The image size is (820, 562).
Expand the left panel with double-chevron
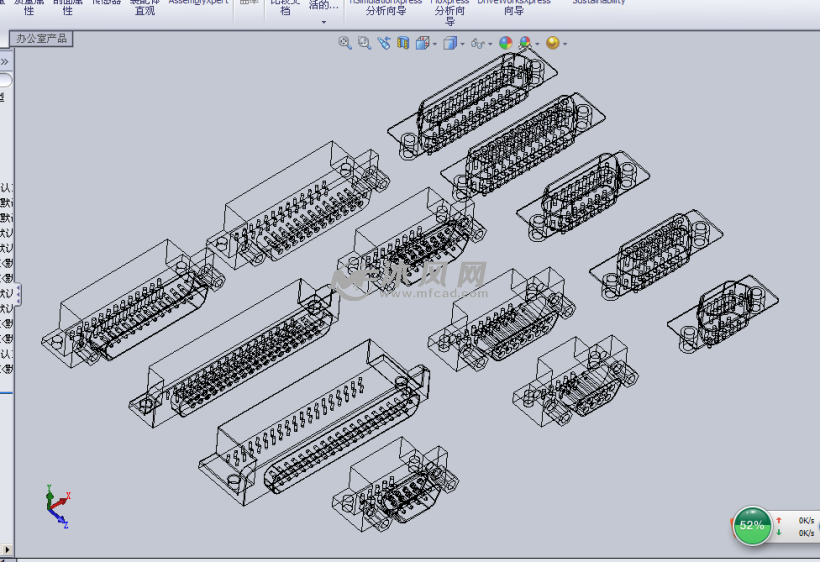(4, 62)
